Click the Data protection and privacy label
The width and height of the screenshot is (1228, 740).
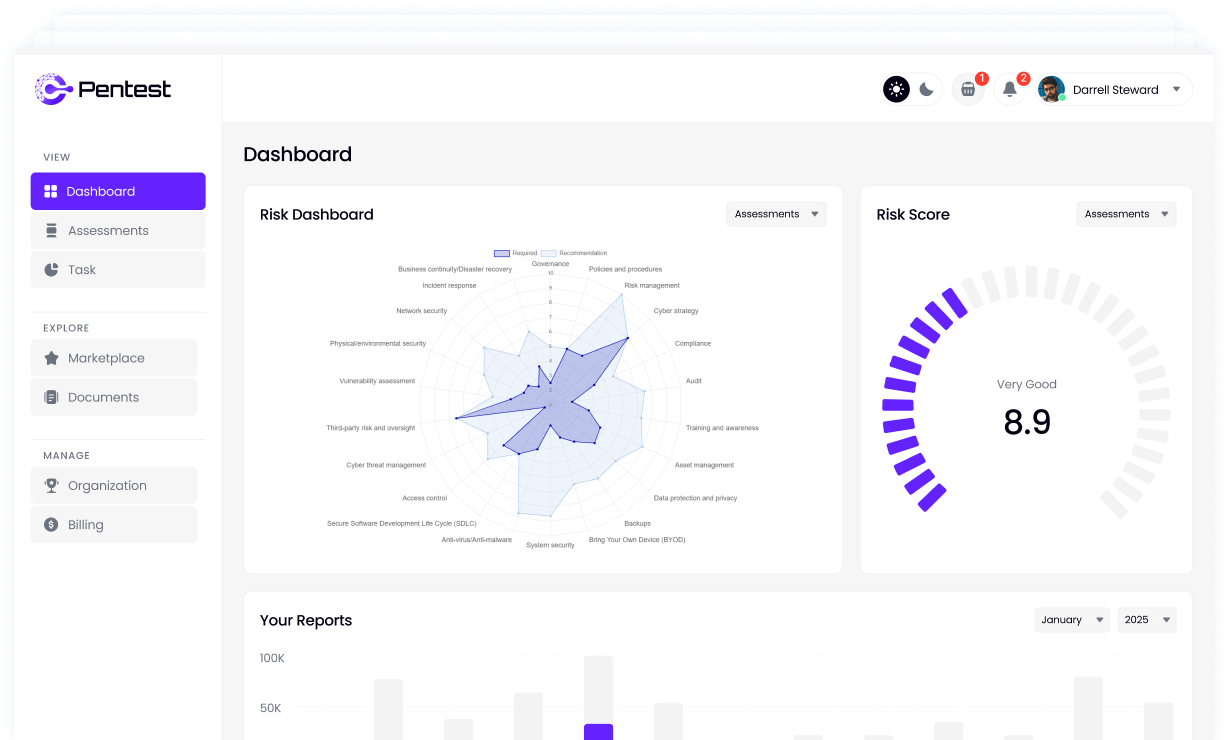pyautogui.click(x=695, y=498)
